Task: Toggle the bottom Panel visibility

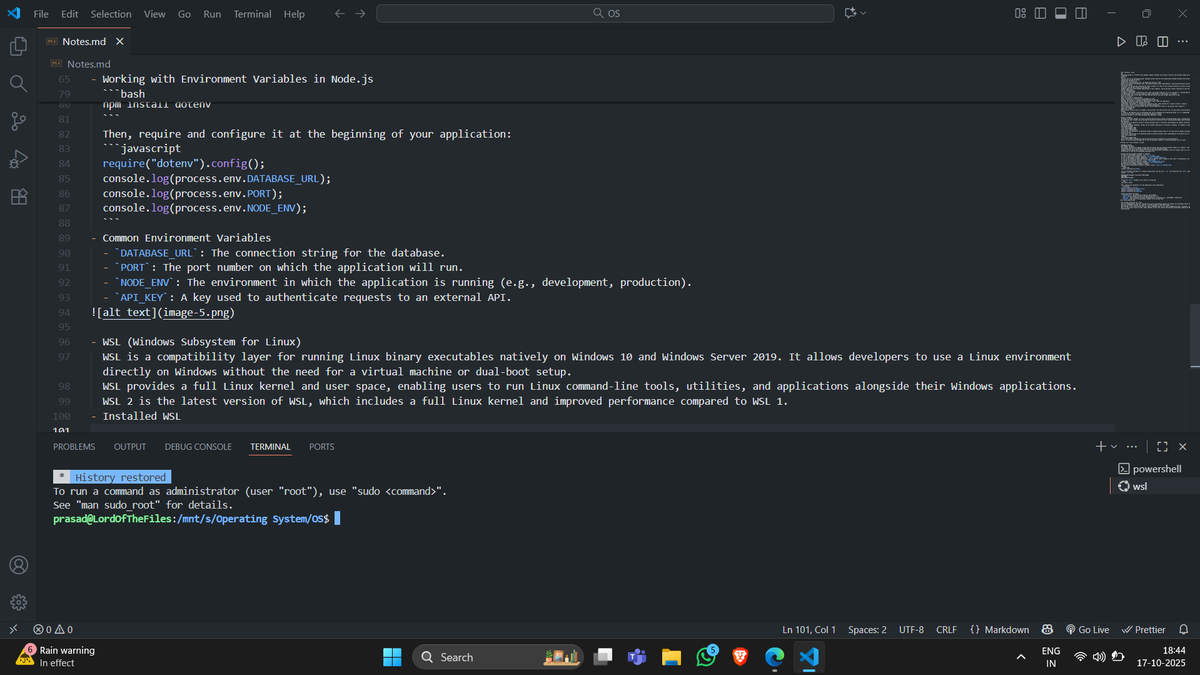Action: tap(1060, 14)
